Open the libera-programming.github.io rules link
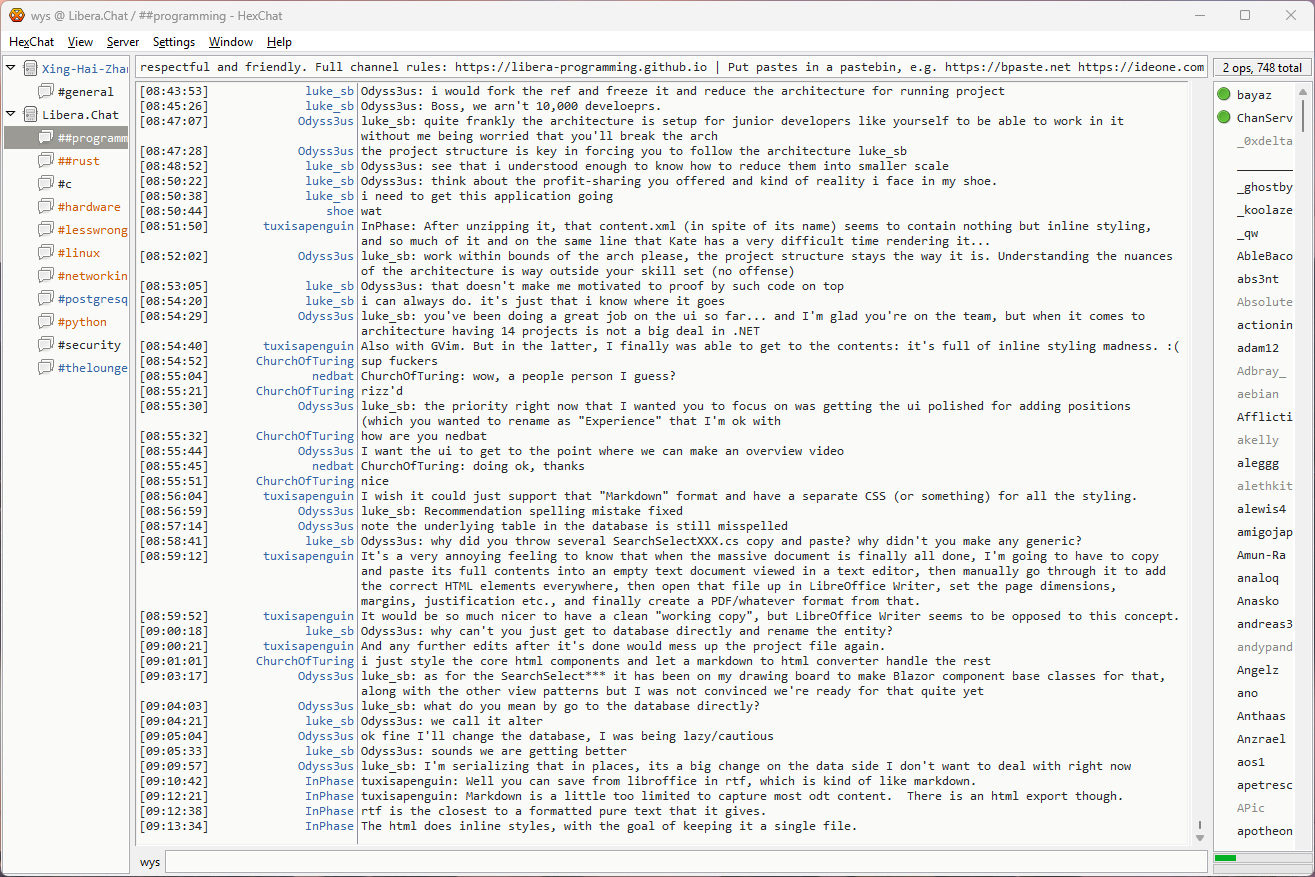This screenshot has height=877, width=1315. click(x=581, y=67)
